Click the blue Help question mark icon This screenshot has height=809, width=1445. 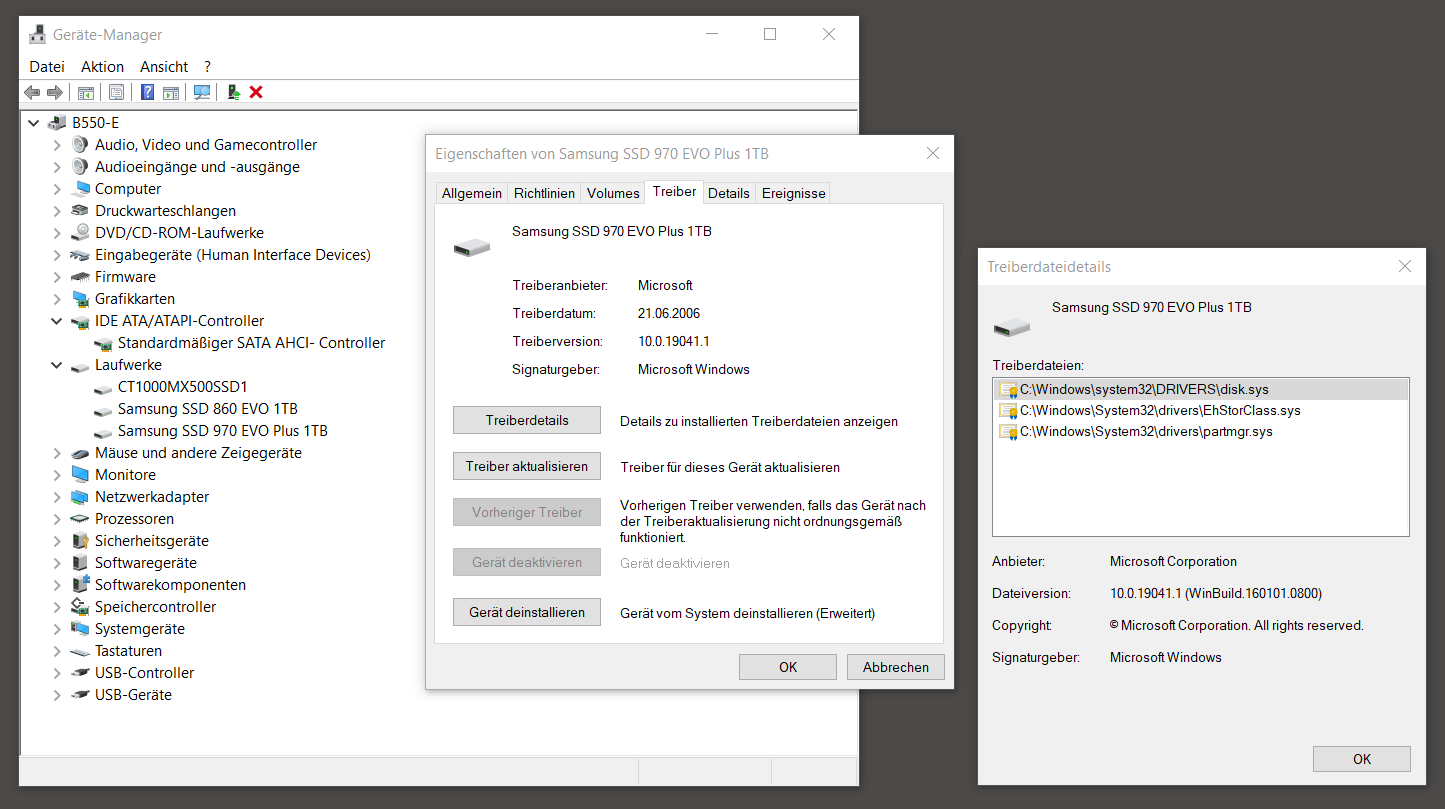pyautogui.click(x=147, y=92)
